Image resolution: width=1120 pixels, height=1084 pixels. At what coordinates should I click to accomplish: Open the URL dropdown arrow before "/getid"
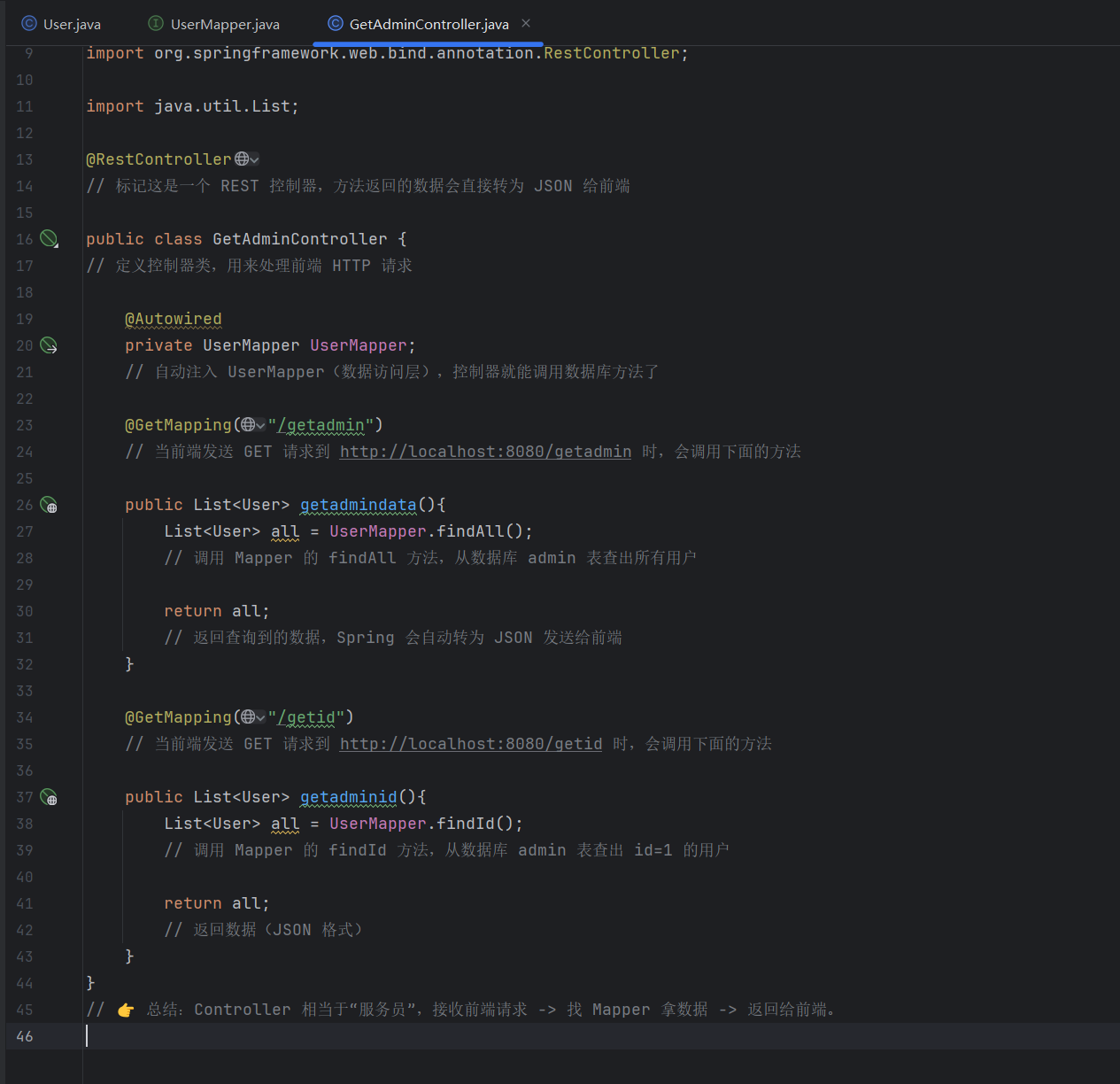pos(261,718)
